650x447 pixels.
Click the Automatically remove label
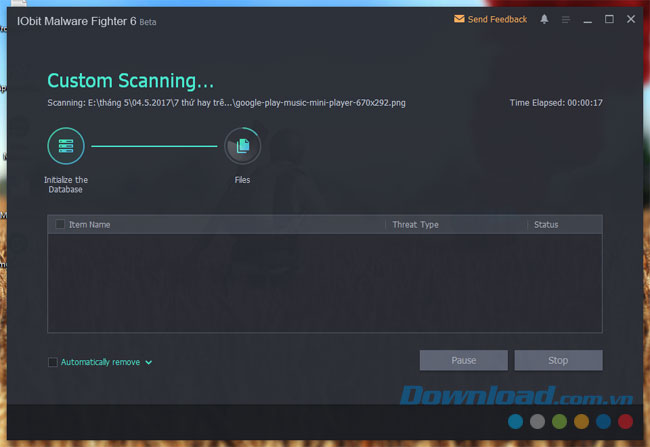pyautogui.click(x=100, y=362)
